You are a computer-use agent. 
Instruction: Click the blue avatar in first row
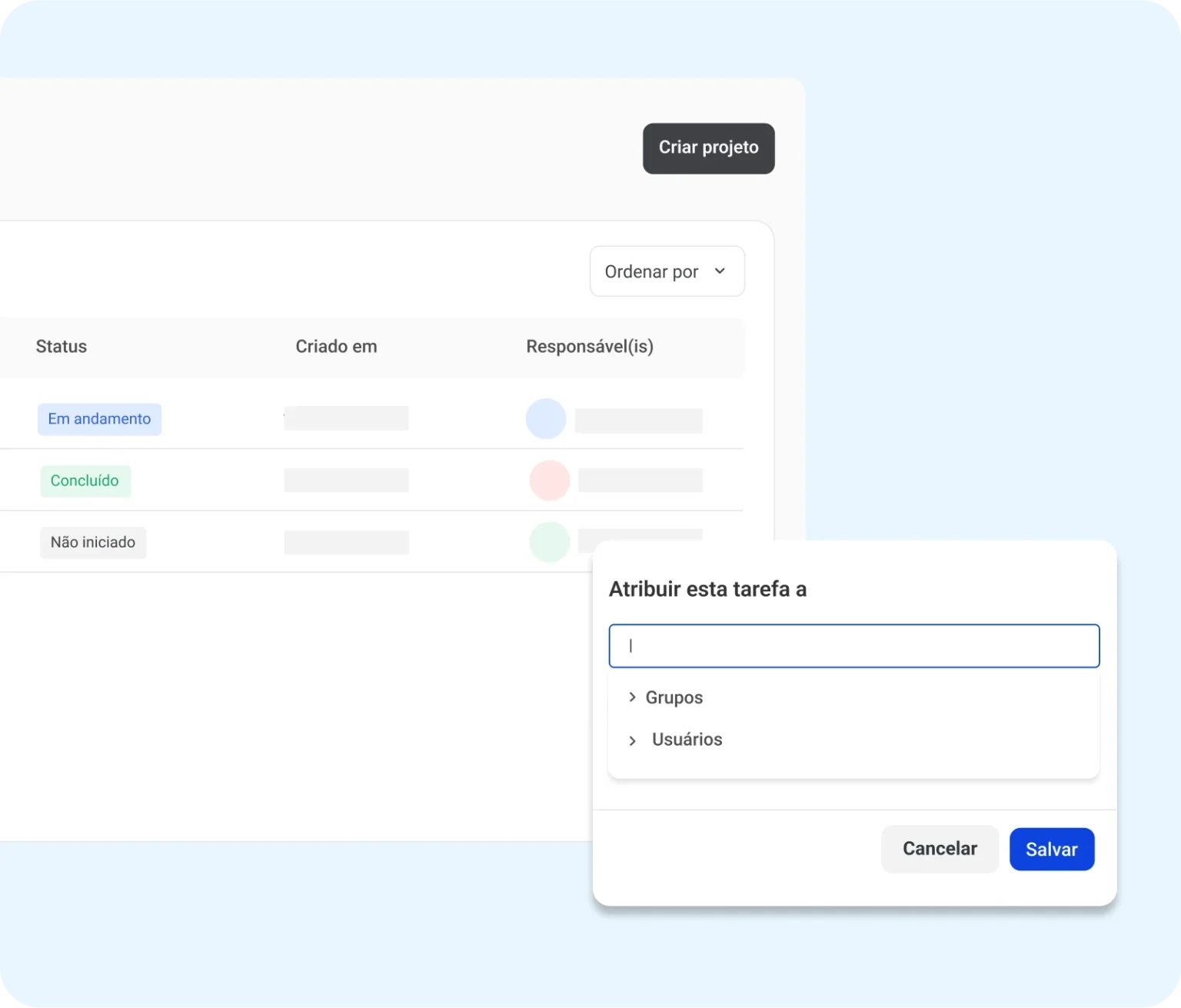(x=546, y=418)
